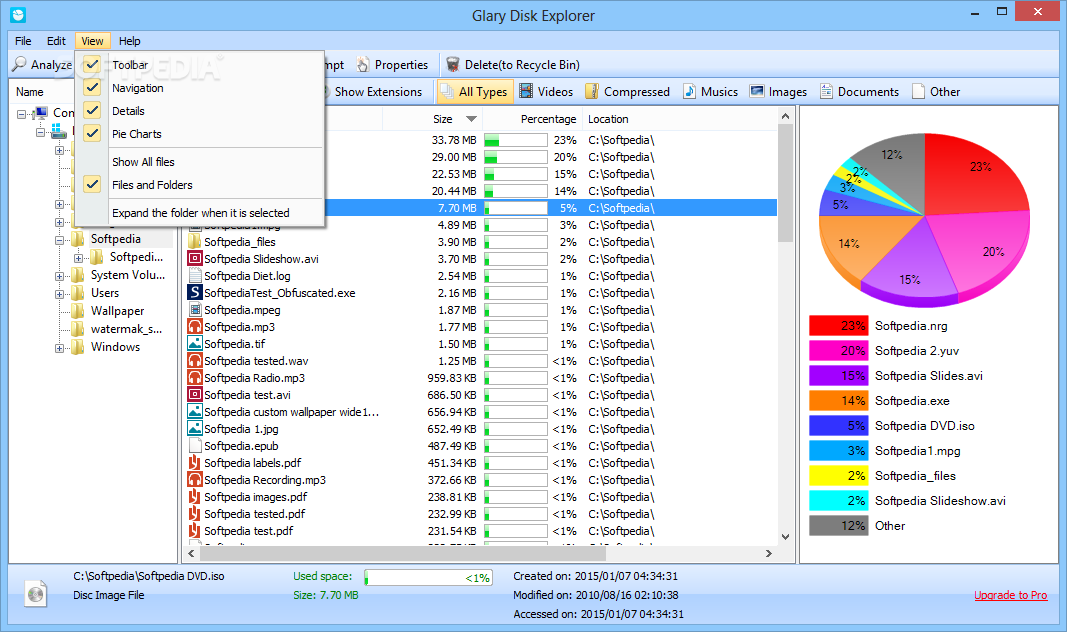Click Softpedia Diet.log file icon

195,276
